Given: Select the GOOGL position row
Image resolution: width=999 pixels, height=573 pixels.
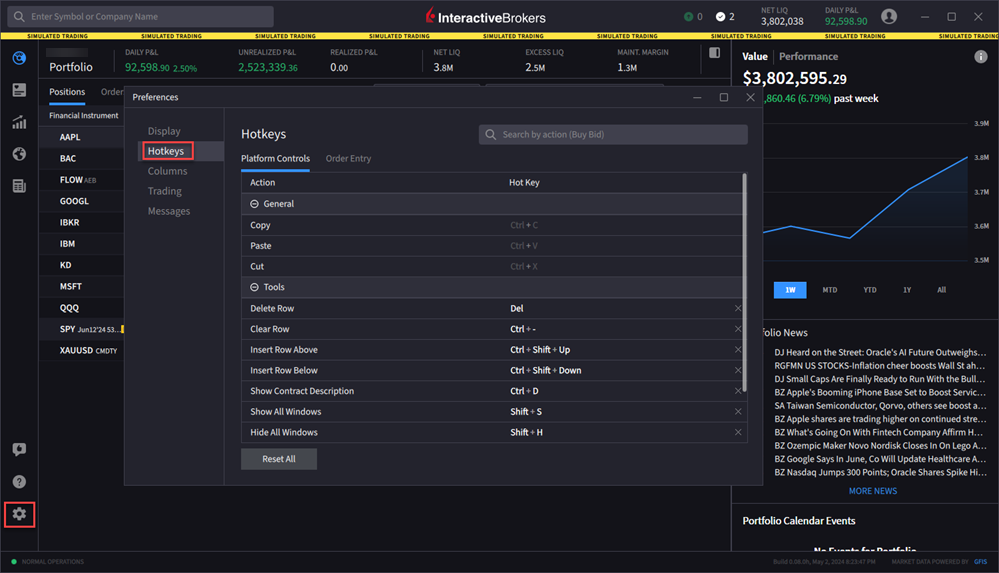Looking at the screenshot, I should tap(82, 201).
